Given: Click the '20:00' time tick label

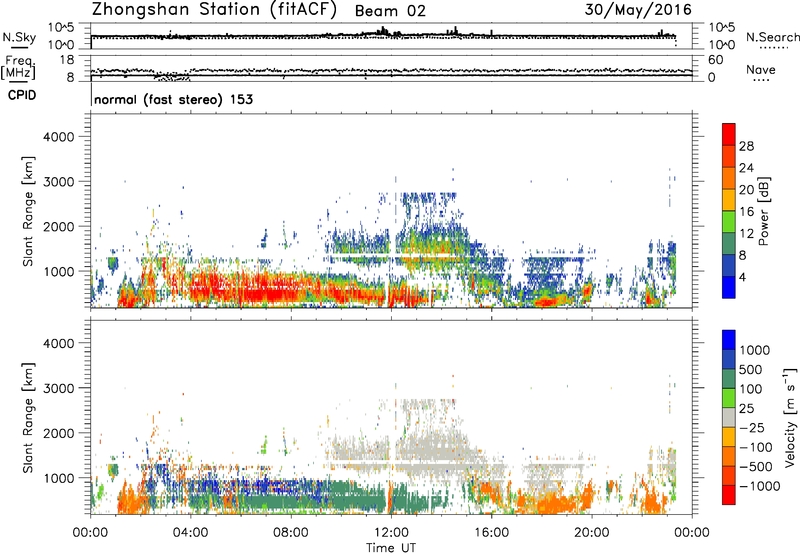Looking at the screenshot, I should (x=592, y=533).
